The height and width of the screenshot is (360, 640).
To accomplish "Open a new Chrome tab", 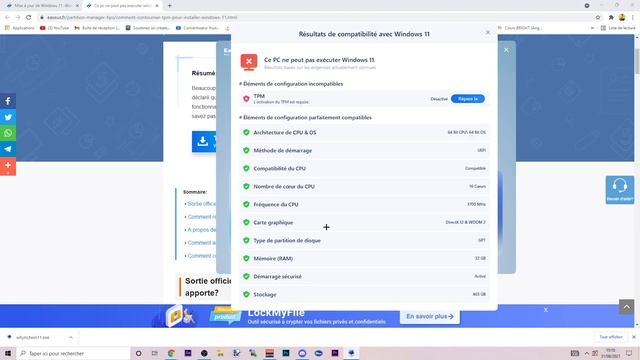I will (169, 6).
